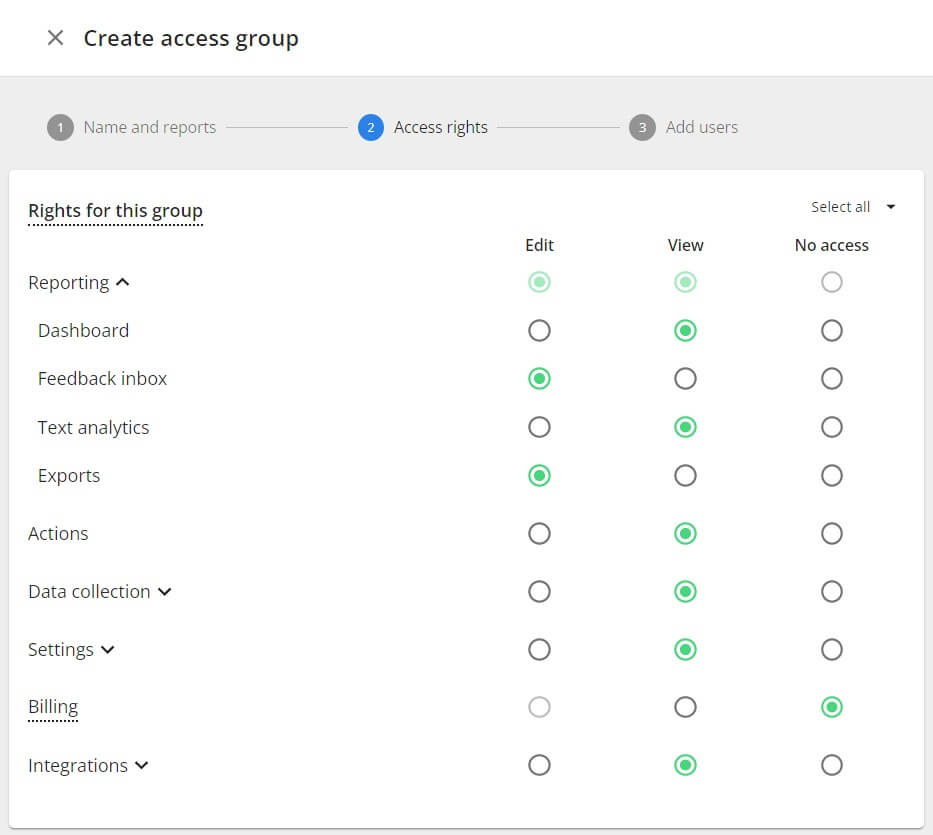This screenshot has width=933, height=835.
Task: Set Text analytics to No access
Action: 831,428
